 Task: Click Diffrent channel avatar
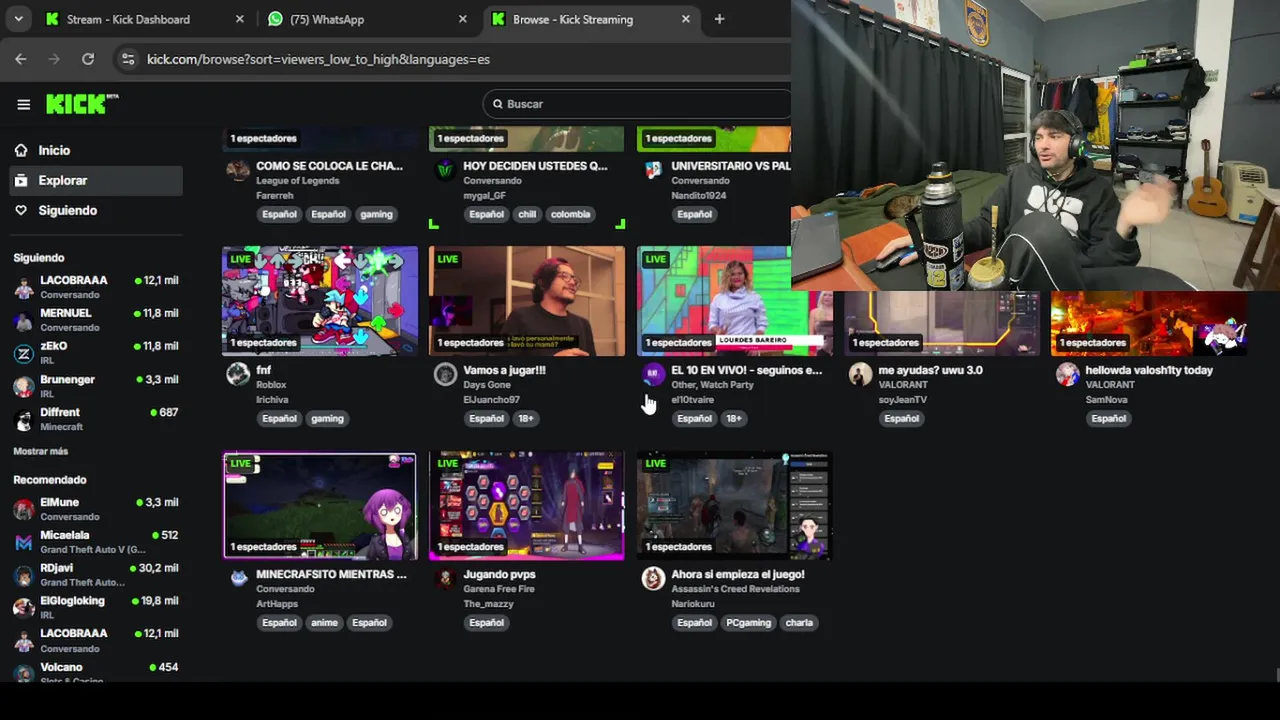tap(24, 420)
